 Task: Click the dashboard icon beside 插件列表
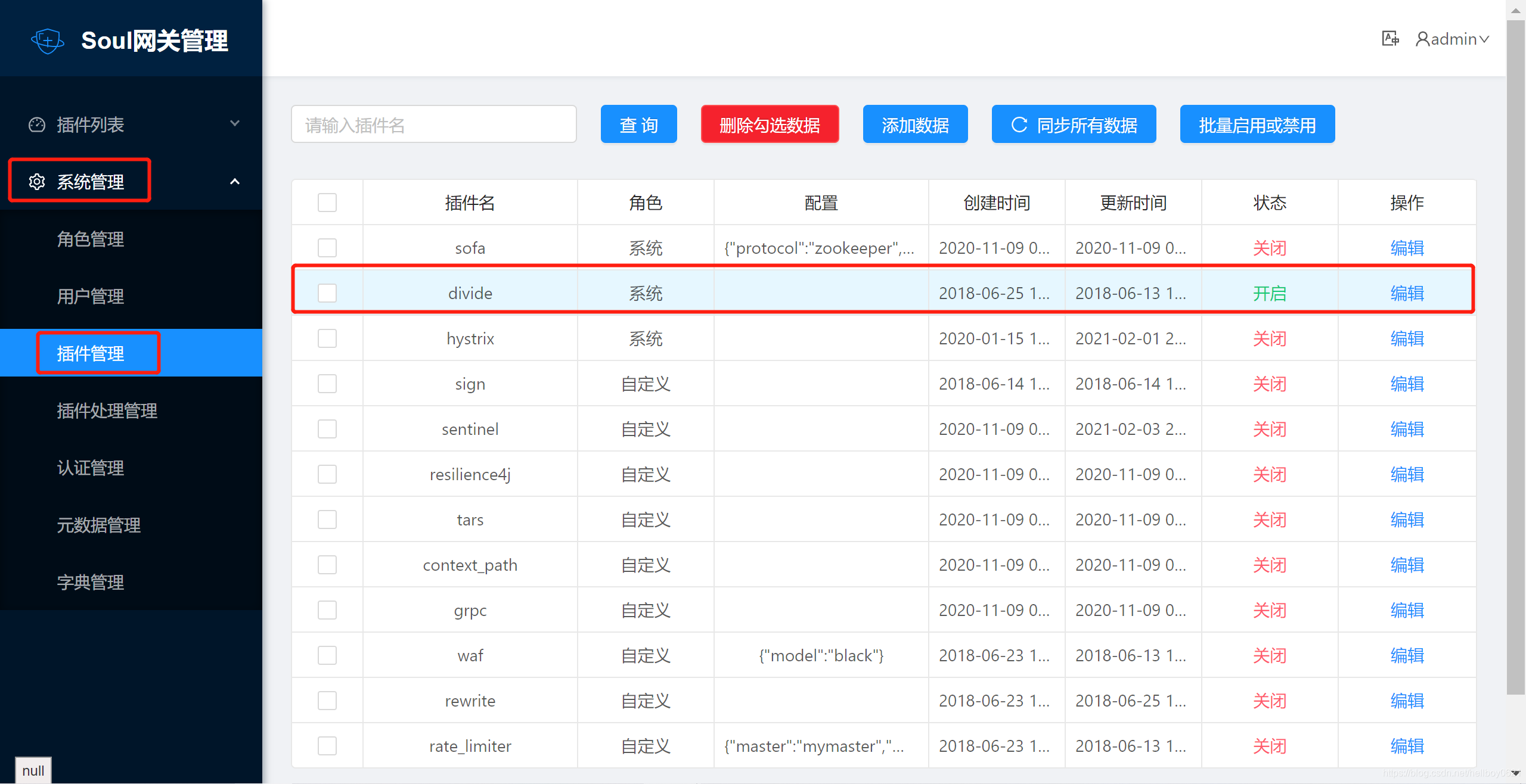pos(37,125)
